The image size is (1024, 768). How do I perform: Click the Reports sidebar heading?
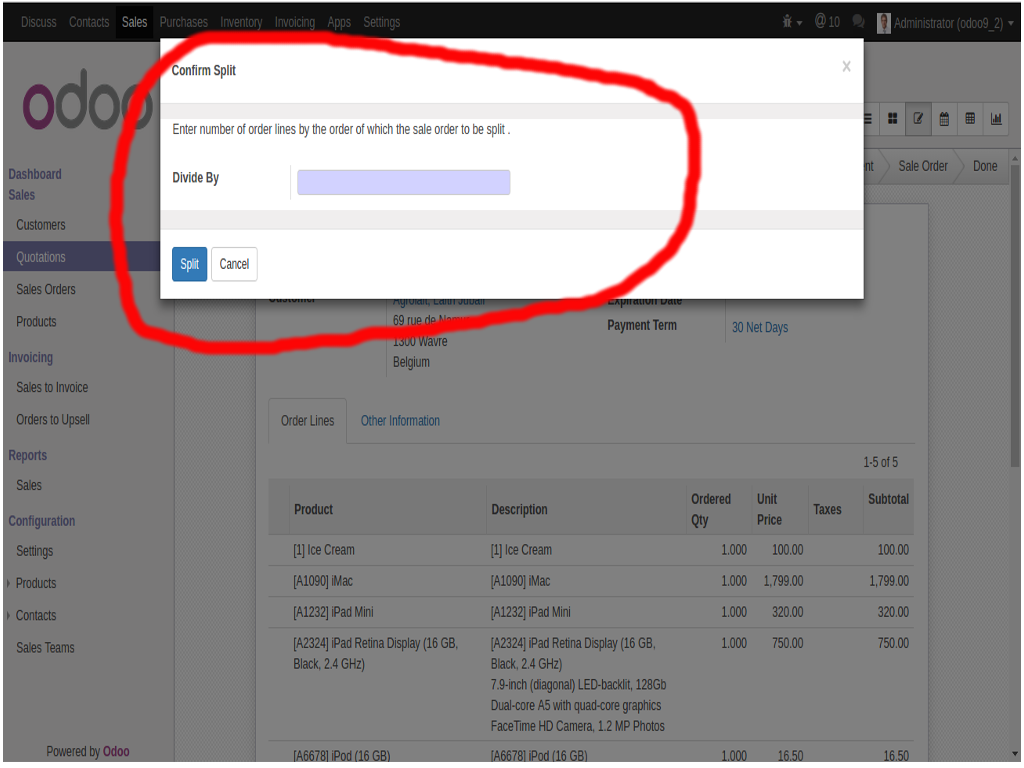tap(27, 455)
